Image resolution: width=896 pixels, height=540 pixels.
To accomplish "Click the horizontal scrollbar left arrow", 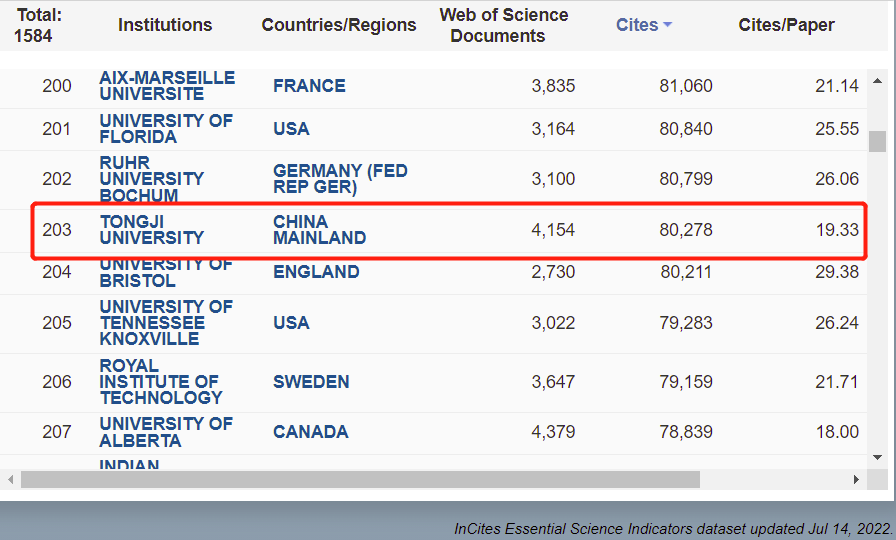I will [x=11, y=480].
